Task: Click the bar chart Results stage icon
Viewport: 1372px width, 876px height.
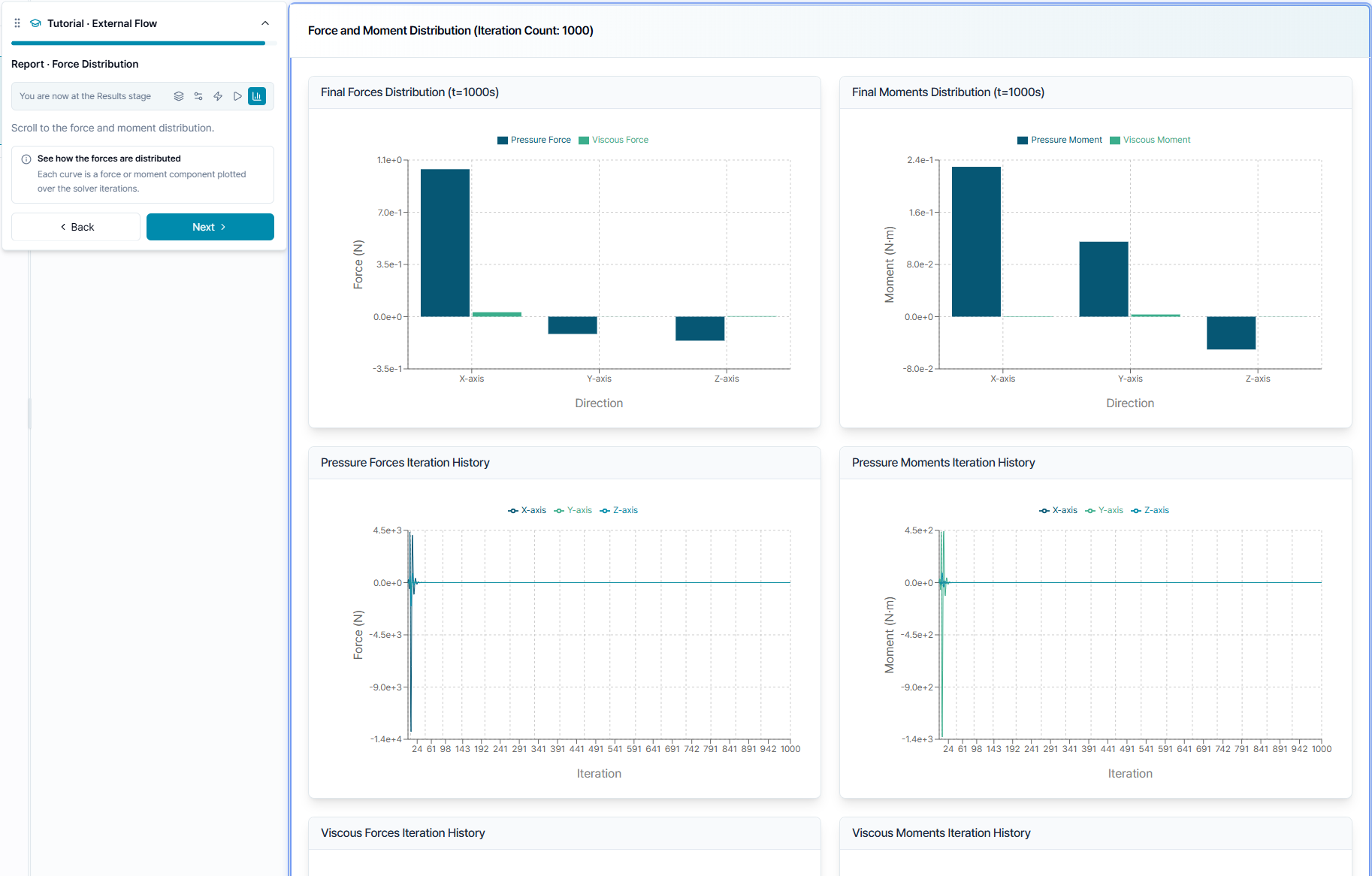Action: click(257, 96)
